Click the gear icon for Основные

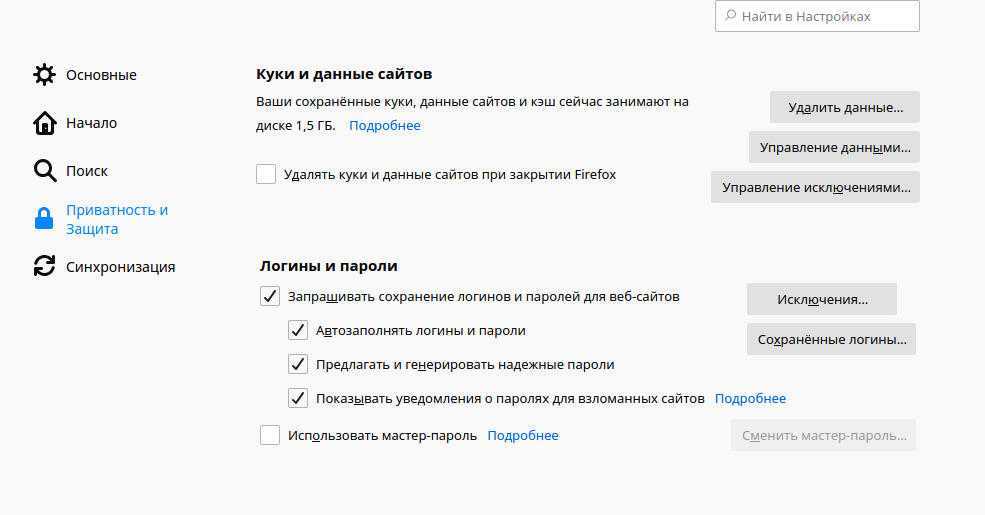tap(45, 75)
